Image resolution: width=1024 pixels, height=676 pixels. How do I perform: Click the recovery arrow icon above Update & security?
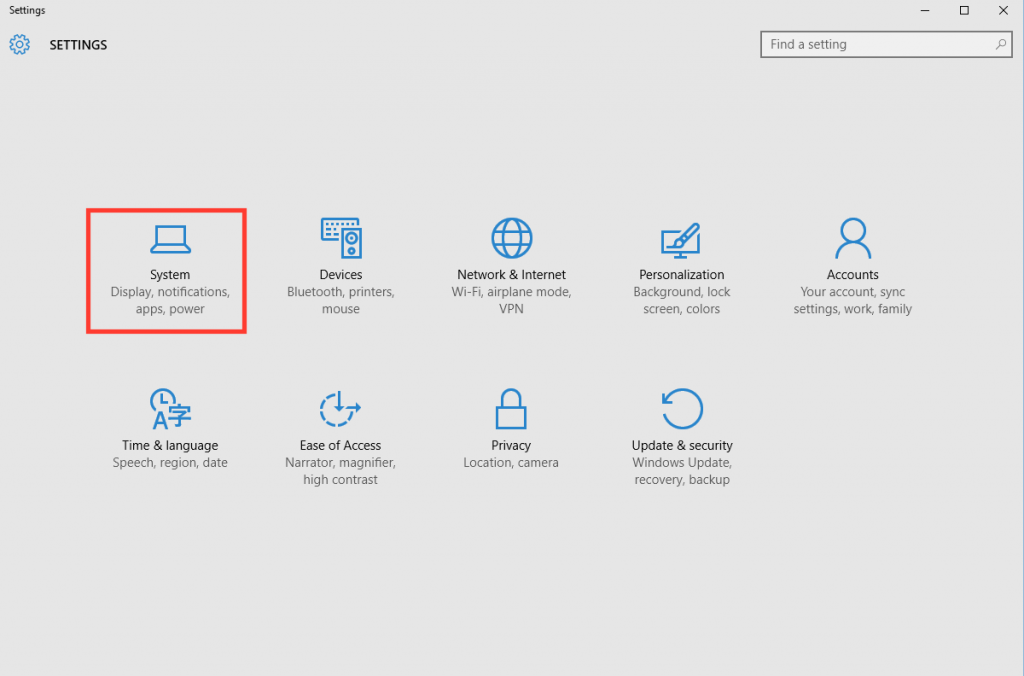point(681,408)
